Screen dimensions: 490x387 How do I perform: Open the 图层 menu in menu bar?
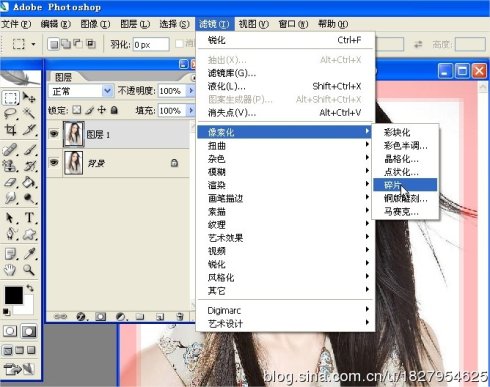[x=135, y=24]
